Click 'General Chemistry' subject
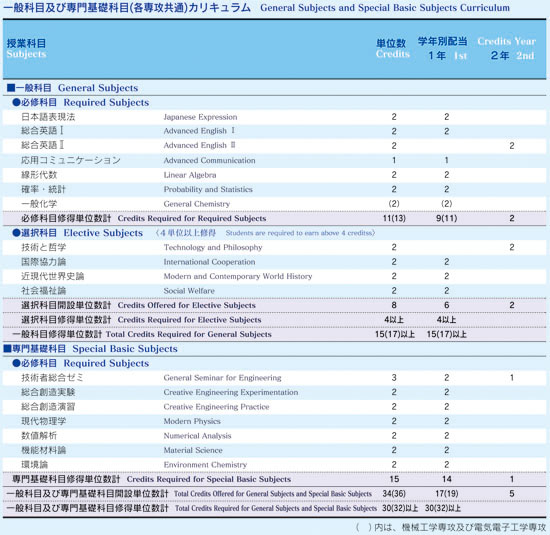Image resolution: width=550 pixels, height=535 pixels. [x=197, y=204]
